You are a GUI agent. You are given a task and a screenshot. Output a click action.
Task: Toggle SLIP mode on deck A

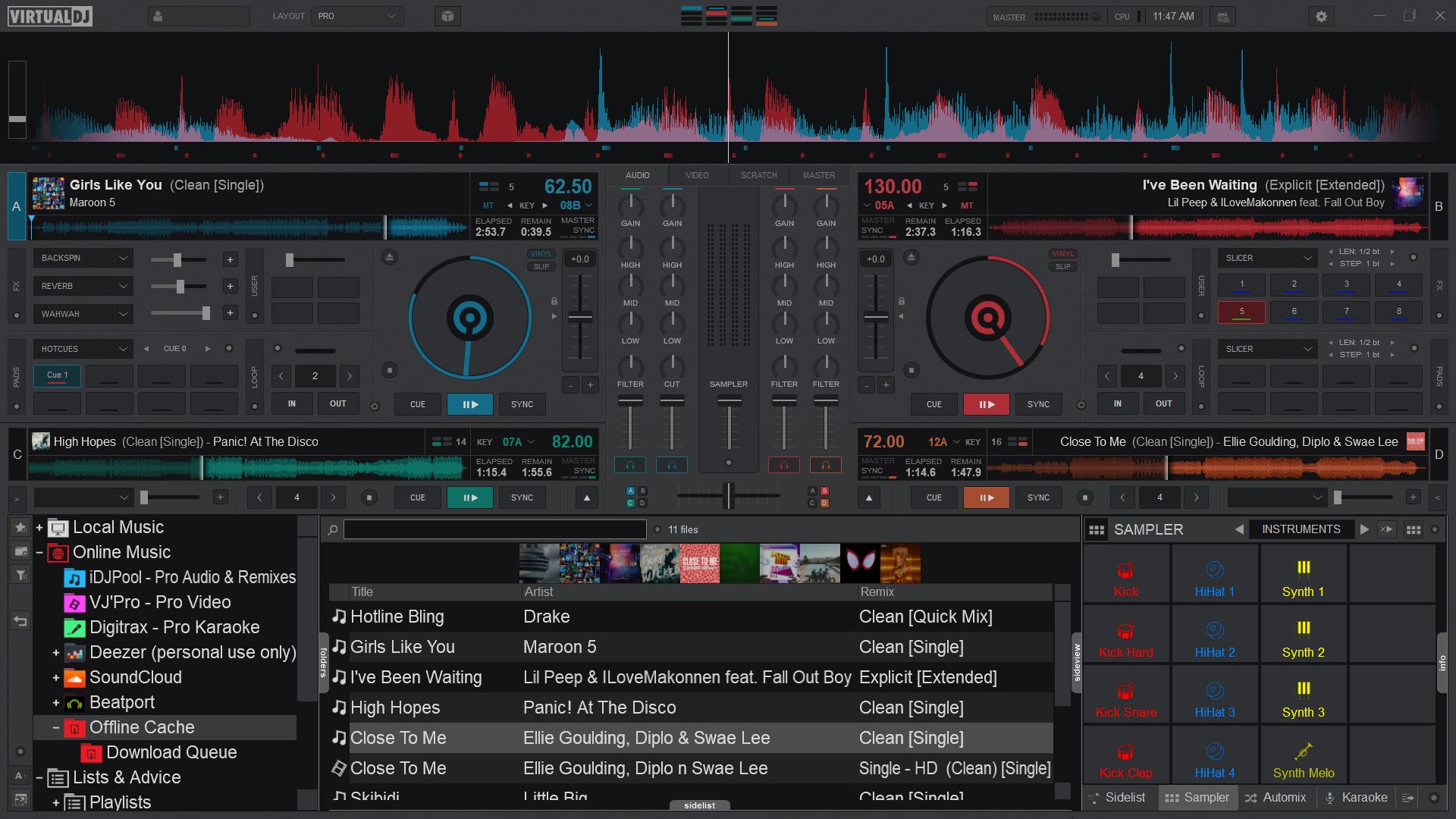point(541,267)
